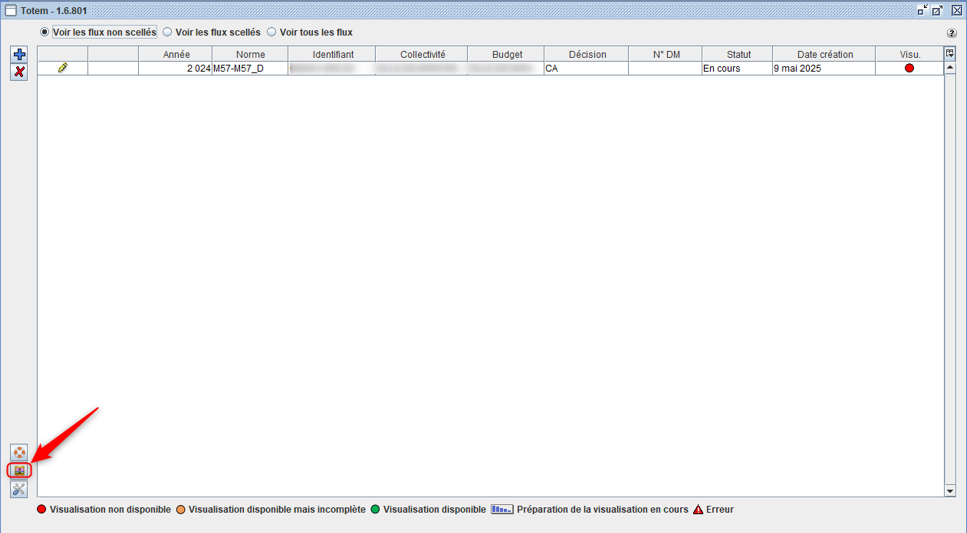The width and height of the screenshot is (967, 533).
Task: Click the Norme column header
Action: click(x=250, y=54)
